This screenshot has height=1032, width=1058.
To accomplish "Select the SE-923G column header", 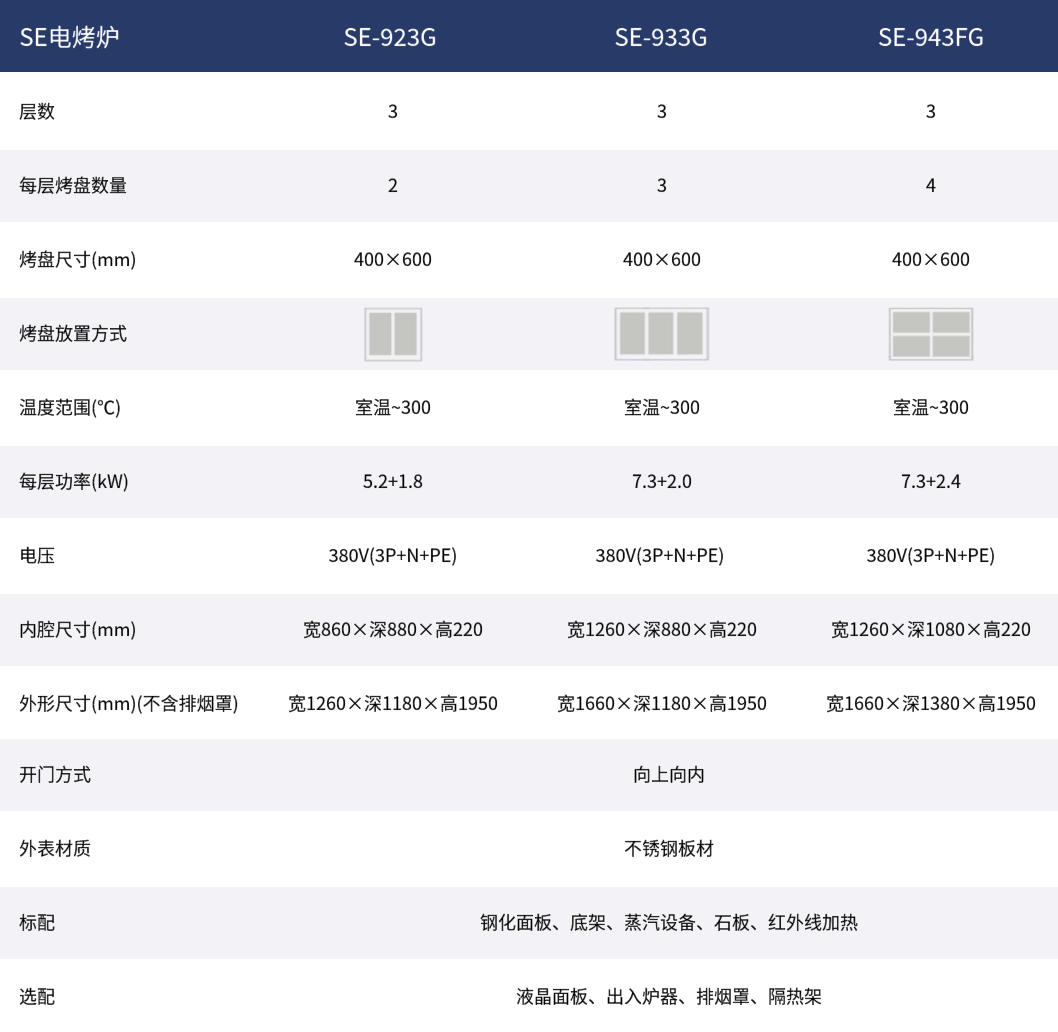I will [x=390, y=37].
